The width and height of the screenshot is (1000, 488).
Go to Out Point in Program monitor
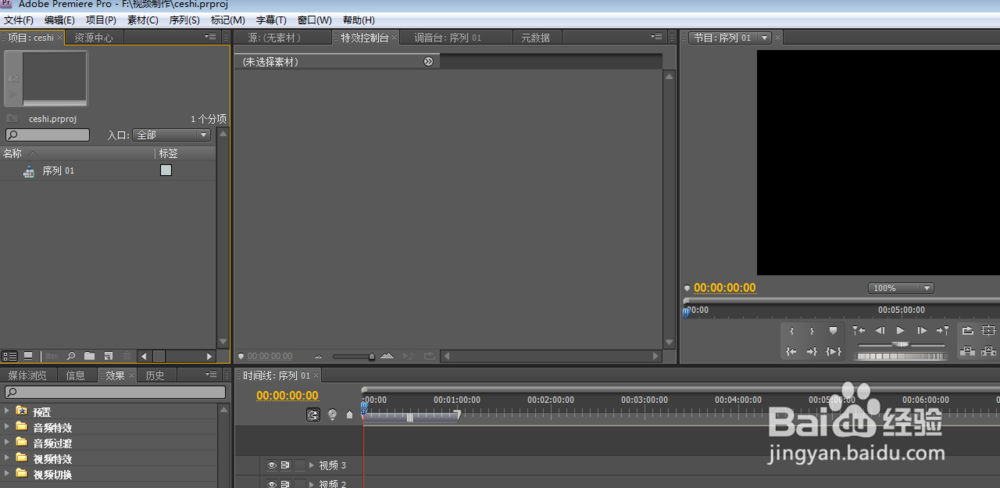point(812,351)
